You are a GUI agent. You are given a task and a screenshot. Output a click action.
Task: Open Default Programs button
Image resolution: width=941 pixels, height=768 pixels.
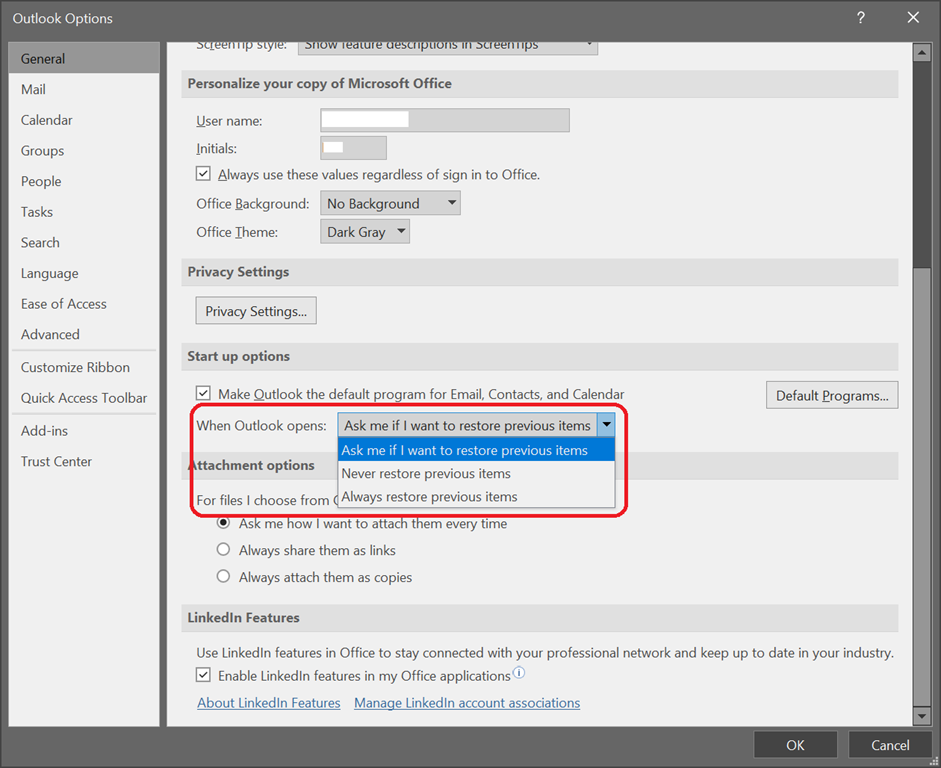point(832,395)
